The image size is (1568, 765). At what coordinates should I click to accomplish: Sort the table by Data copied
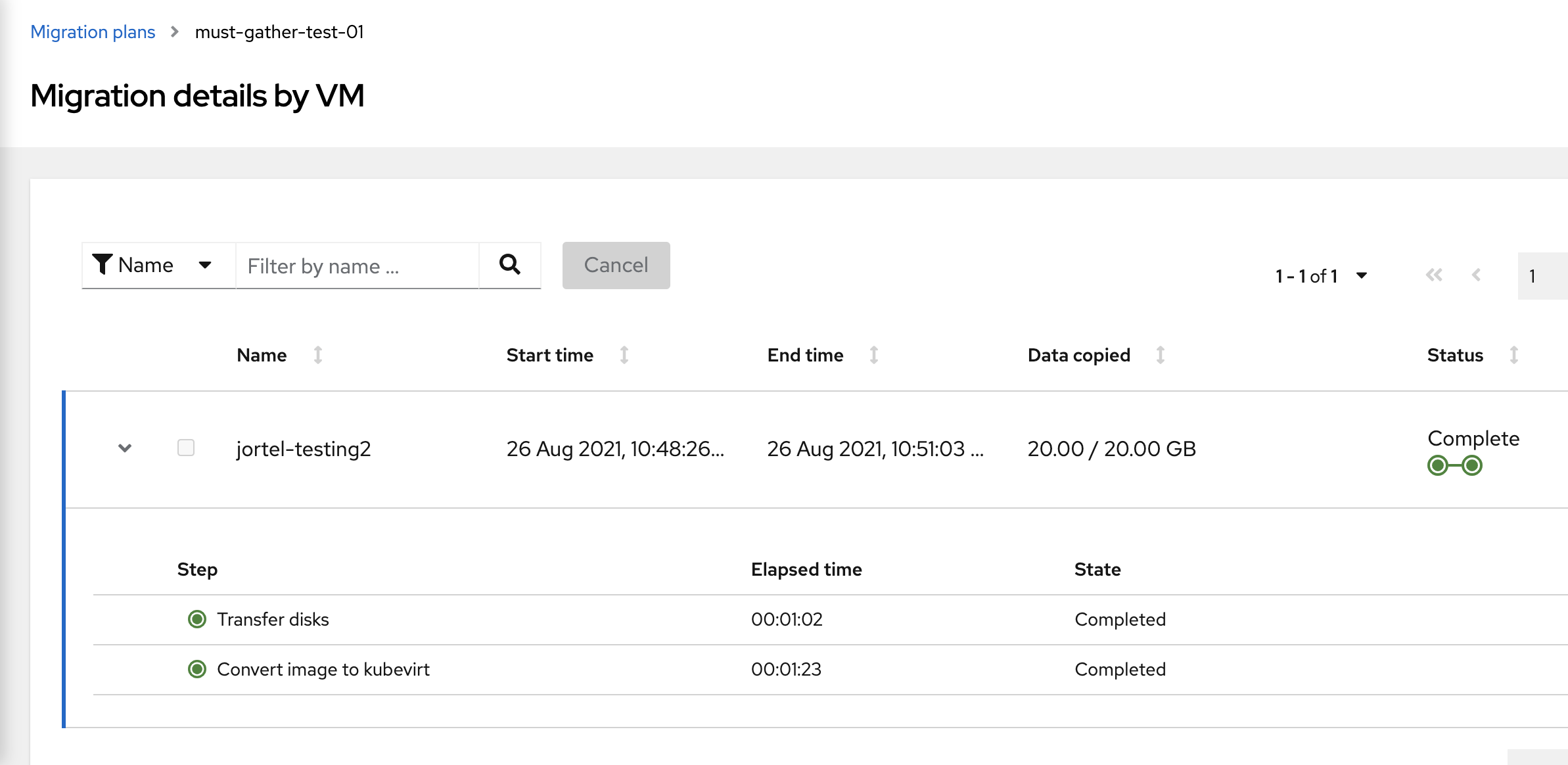tap(1161, 355)
